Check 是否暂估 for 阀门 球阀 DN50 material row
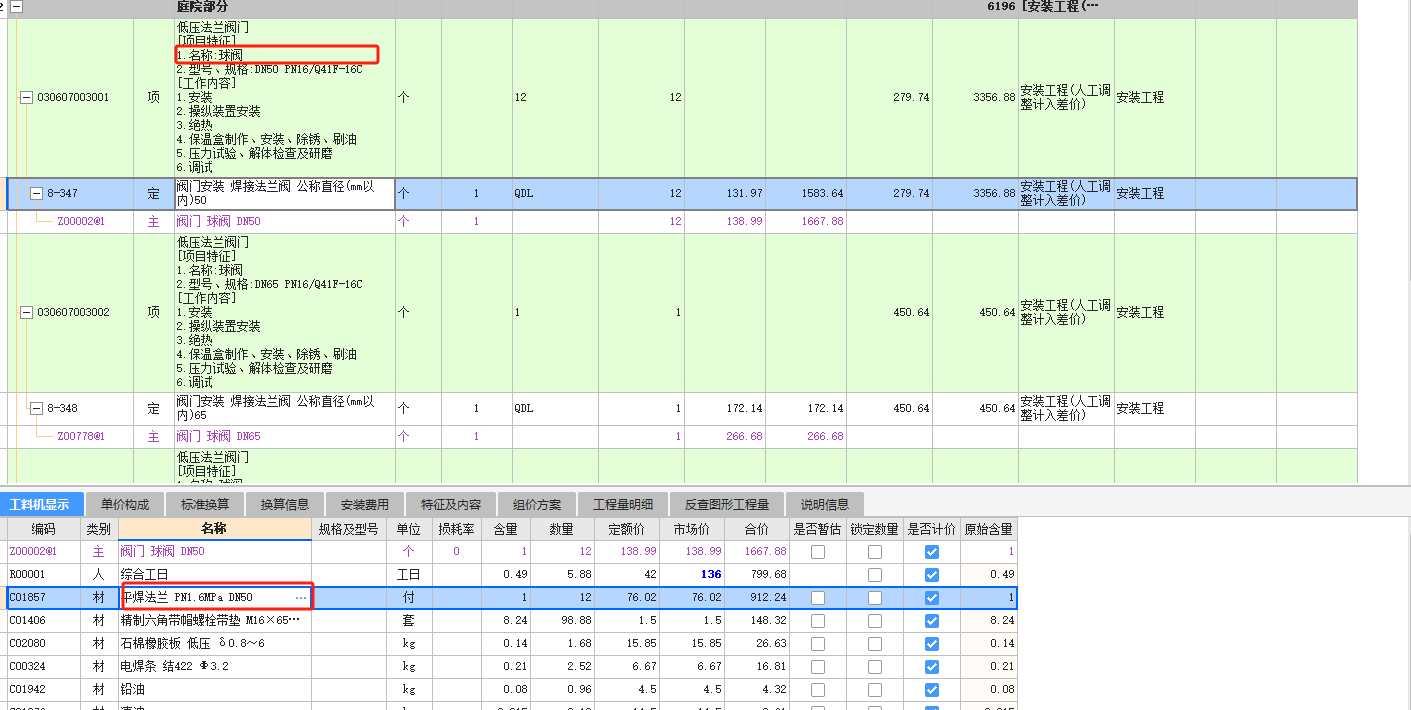 pos(818,552)
